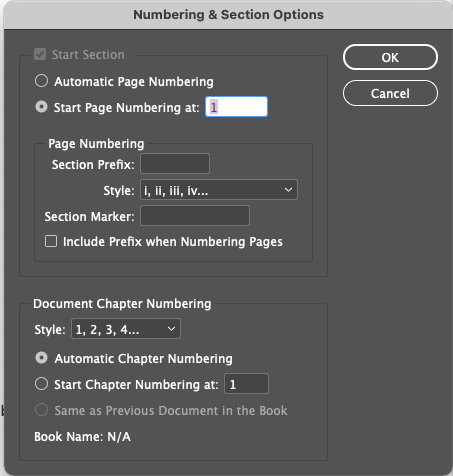Viewport: 453px width, 476px height.
Task: Click the OK button
Action: [390, 57]
